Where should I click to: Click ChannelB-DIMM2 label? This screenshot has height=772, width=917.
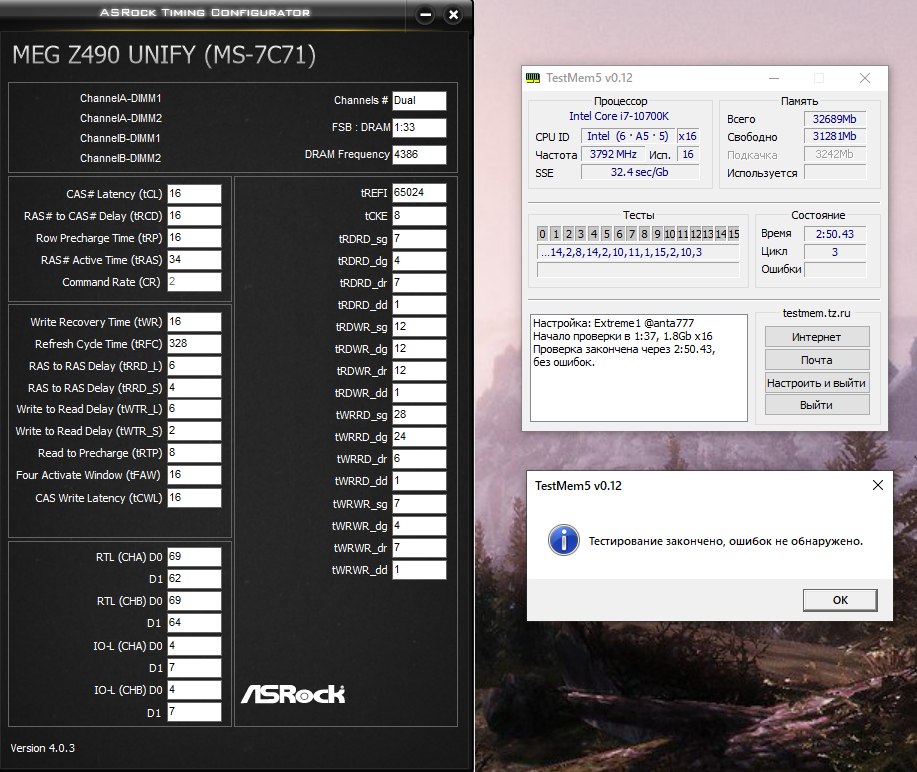click(x=120, y=158)
